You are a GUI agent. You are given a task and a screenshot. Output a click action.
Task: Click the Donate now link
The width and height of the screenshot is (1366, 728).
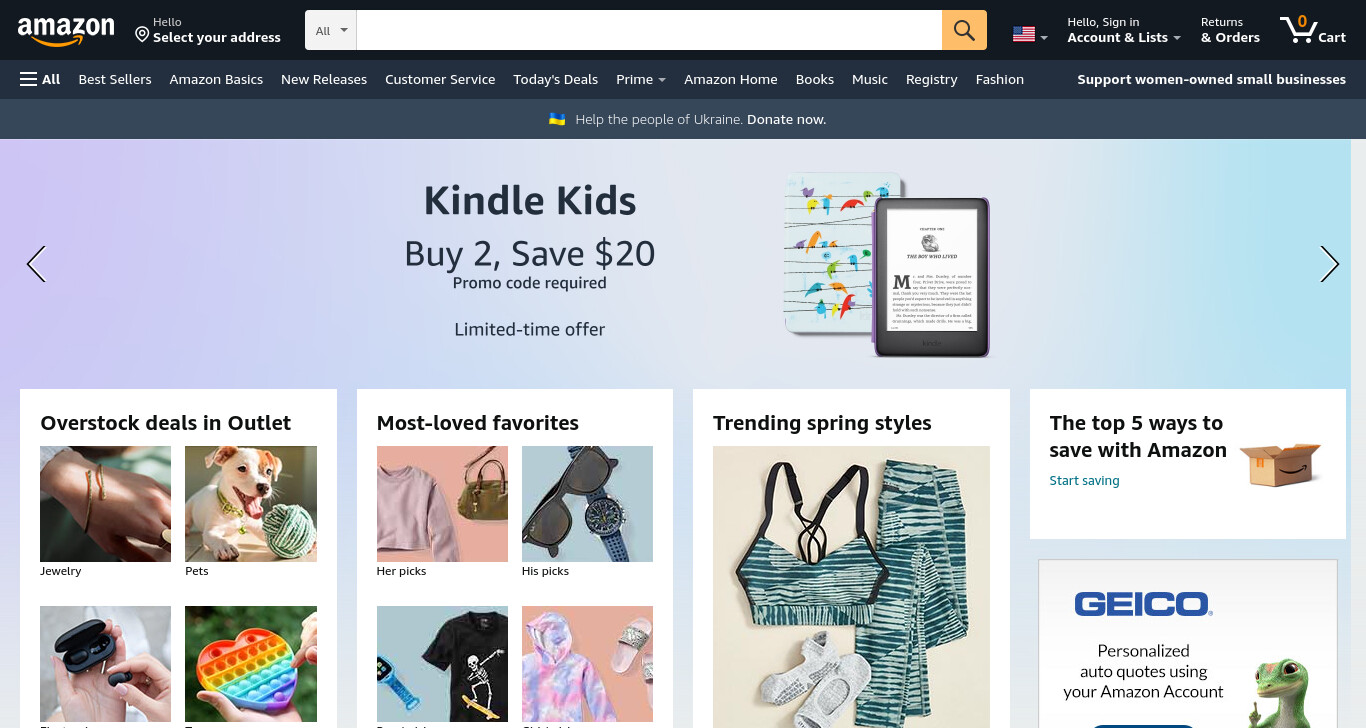(786, 119)
